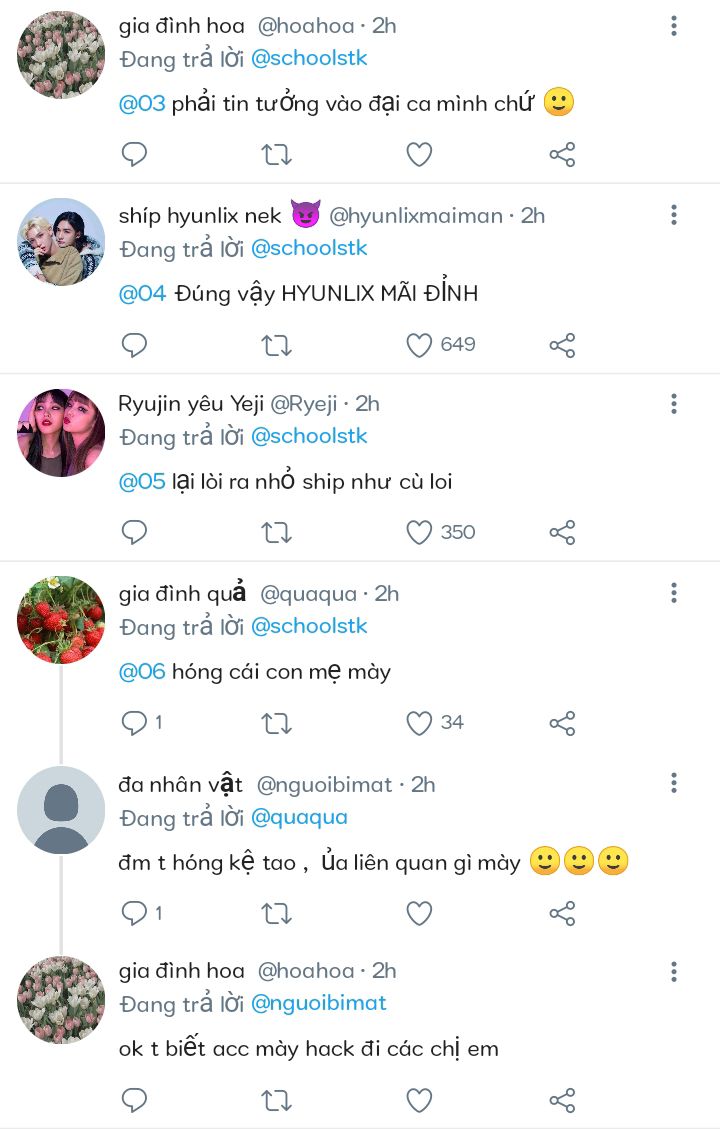Open more options on nguoibimat's tweet
Image resolution: width=720 pixels, height=1129 pixels.
coord(674,783)
